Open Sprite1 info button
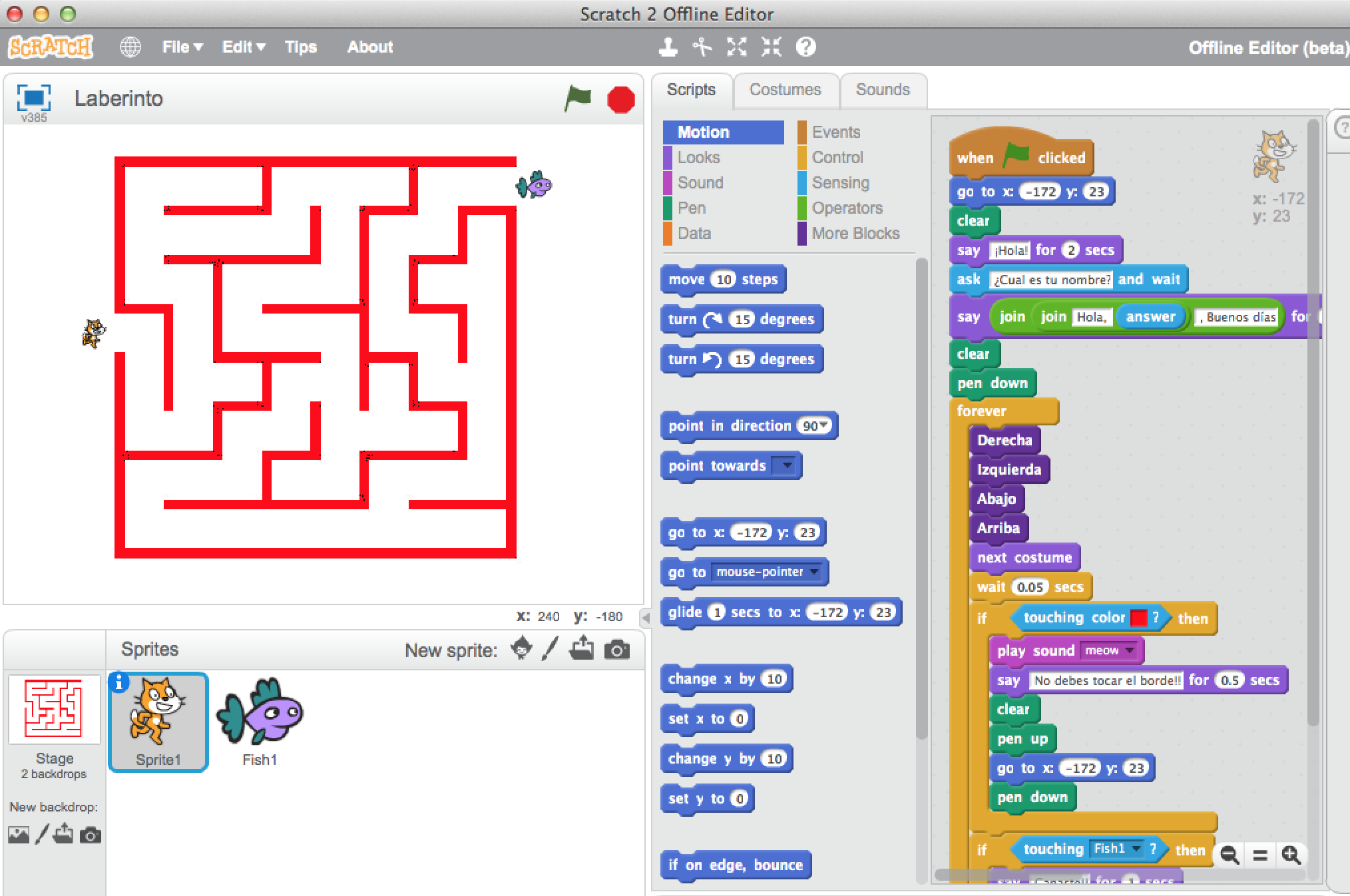 pyautogui.click(x=119, y=682)
